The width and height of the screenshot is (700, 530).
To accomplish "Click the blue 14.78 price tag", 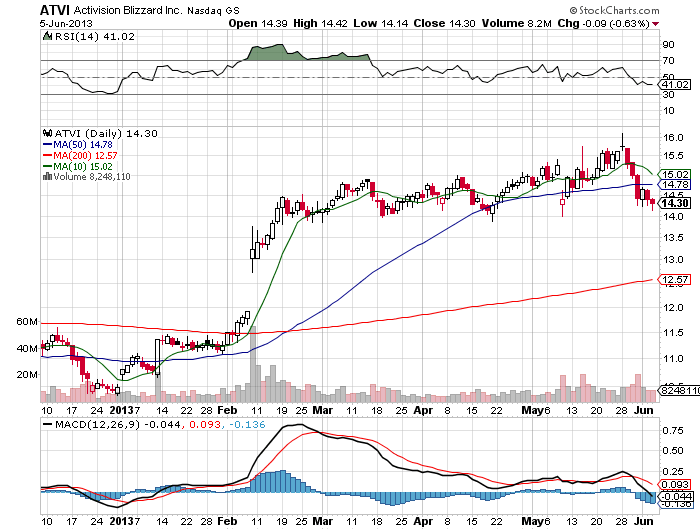I will [x=675, y=184].
